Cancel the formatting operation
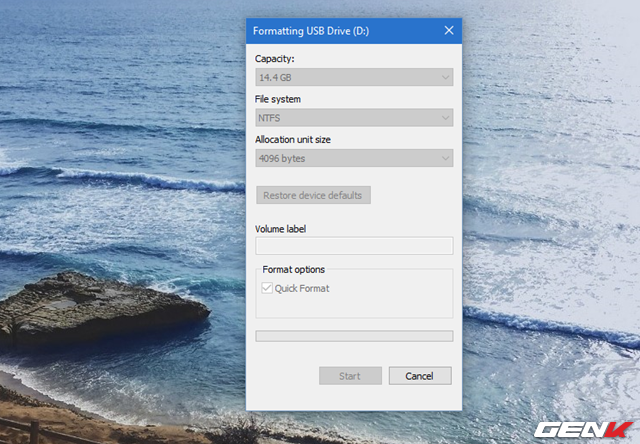 [420, 375]
